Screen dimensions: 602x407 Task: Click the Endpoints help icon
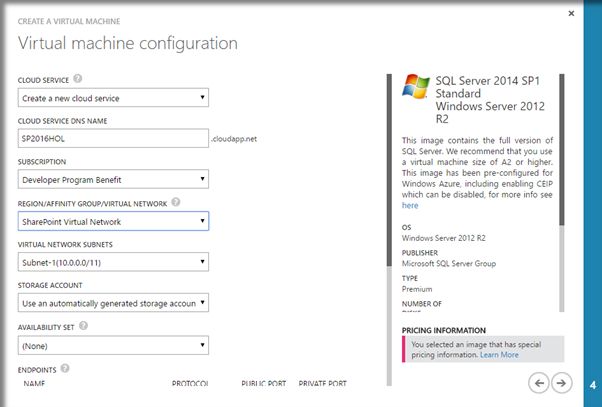66,369
